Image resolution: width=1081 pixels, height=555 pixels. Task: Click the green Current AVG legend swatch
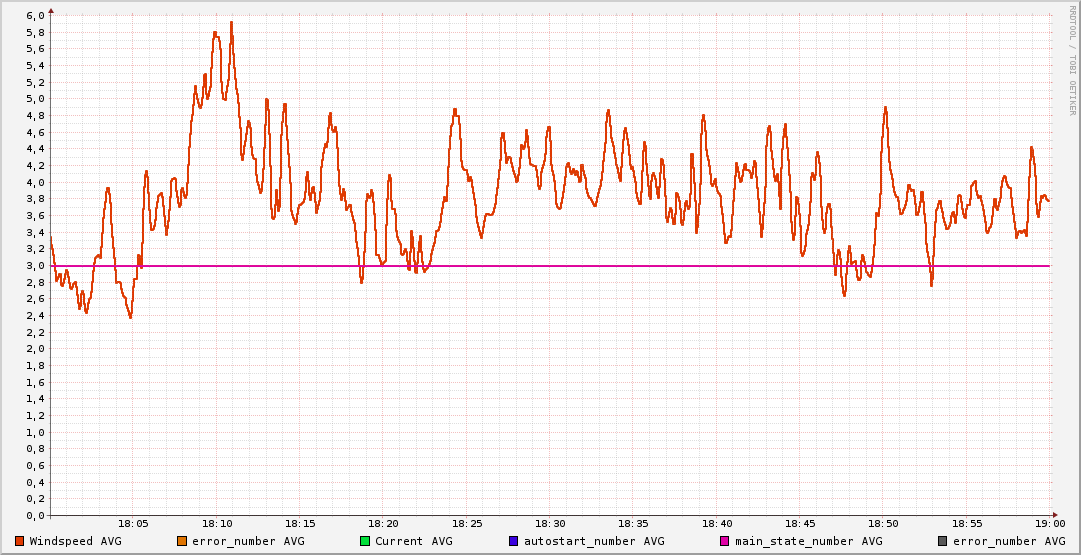point(364,541)
